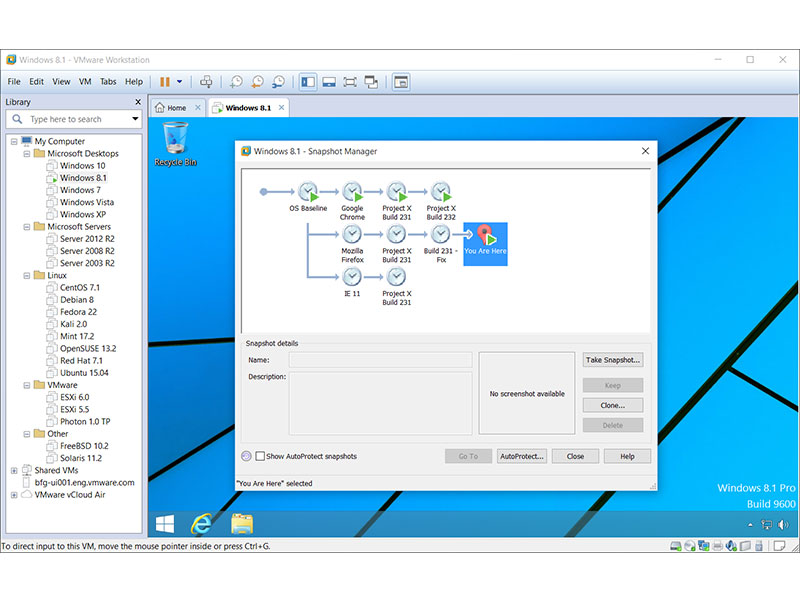Collapse the Microsoft Servers folder
Screen dimensions: 800x600
[27, 227]
